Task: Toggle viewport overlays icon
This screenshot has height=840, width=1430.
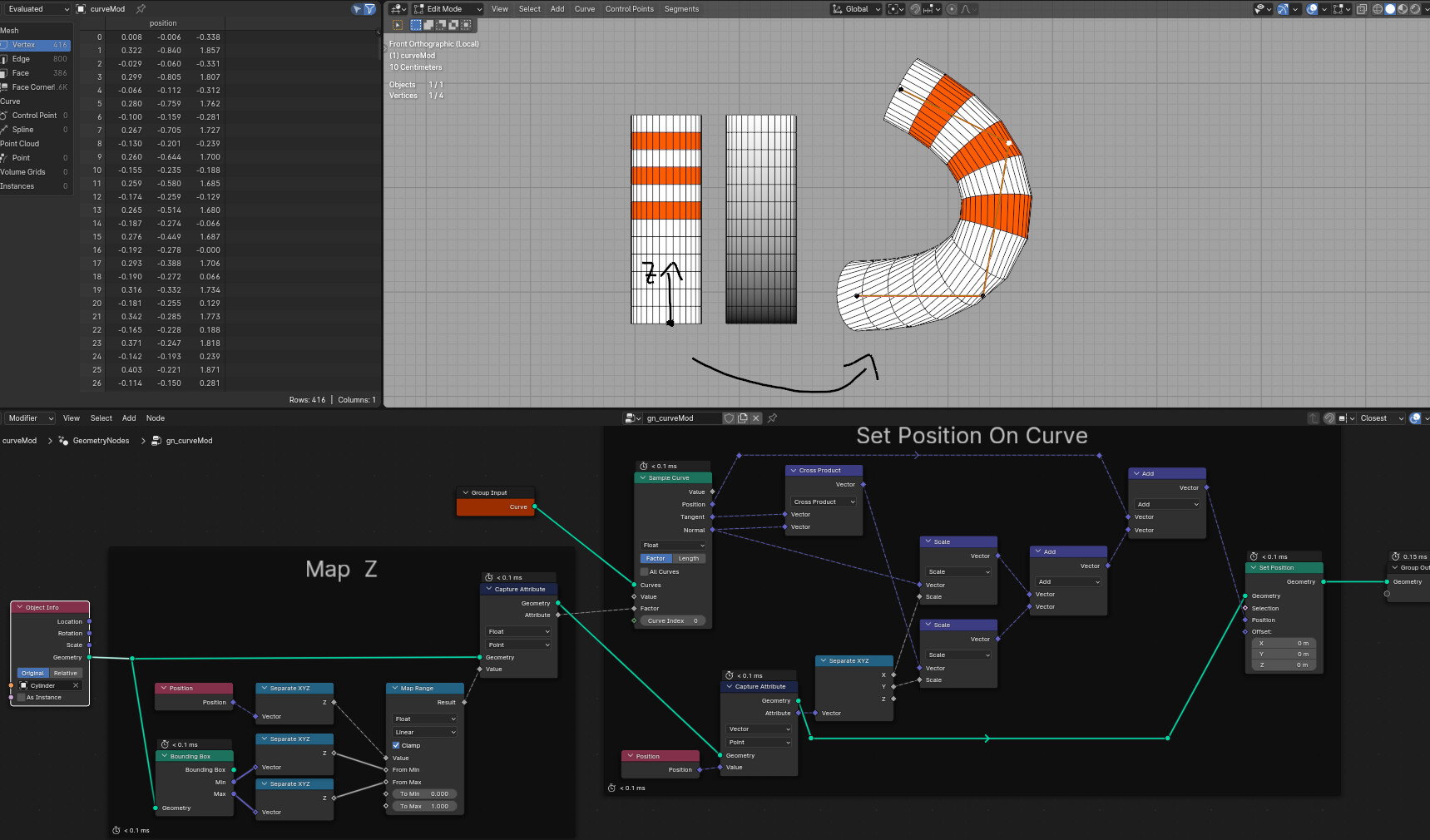Action: [x=1312, y=9]
